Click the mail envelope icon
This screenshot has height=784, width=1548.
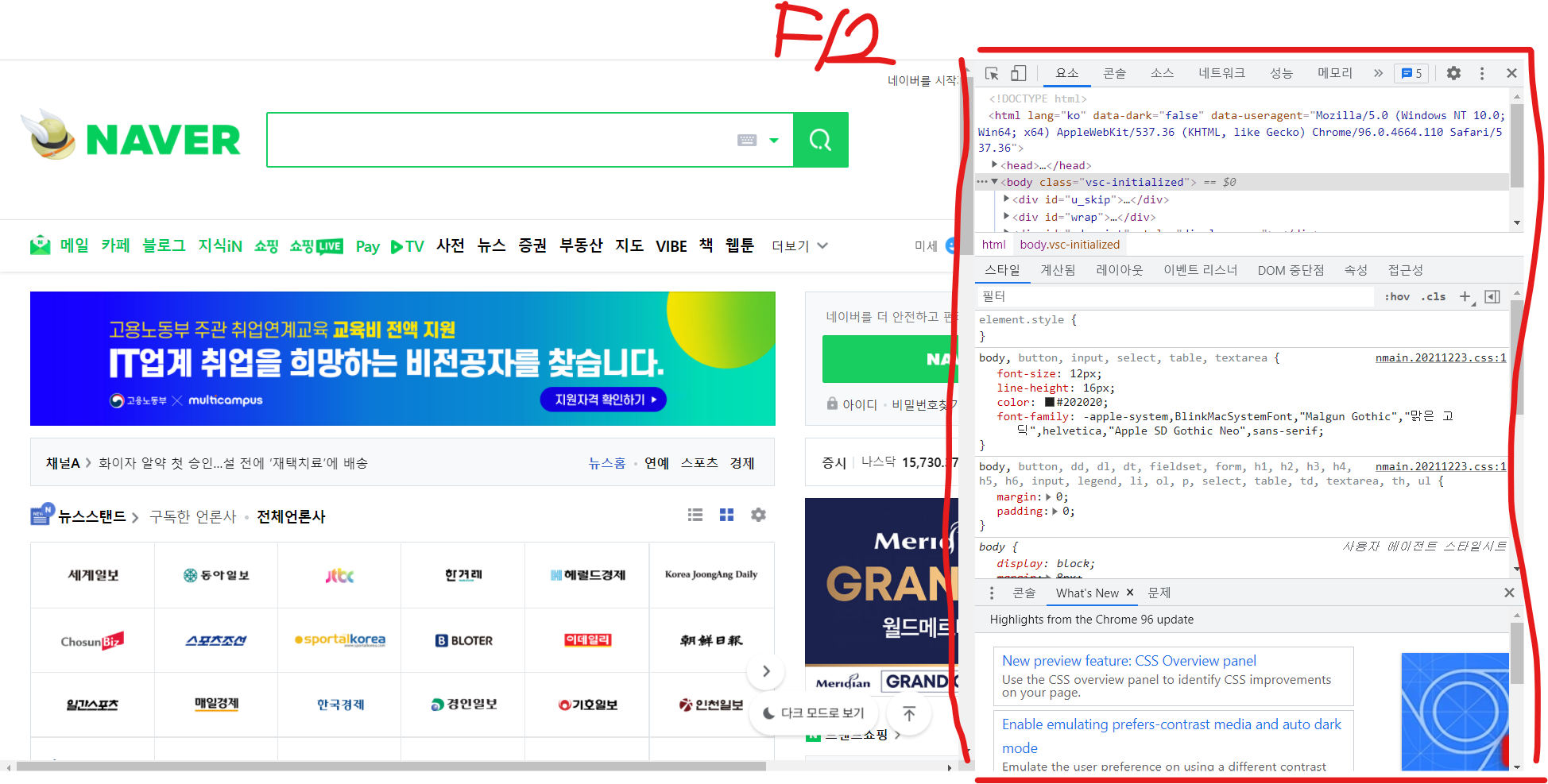[x=40, y=245]
